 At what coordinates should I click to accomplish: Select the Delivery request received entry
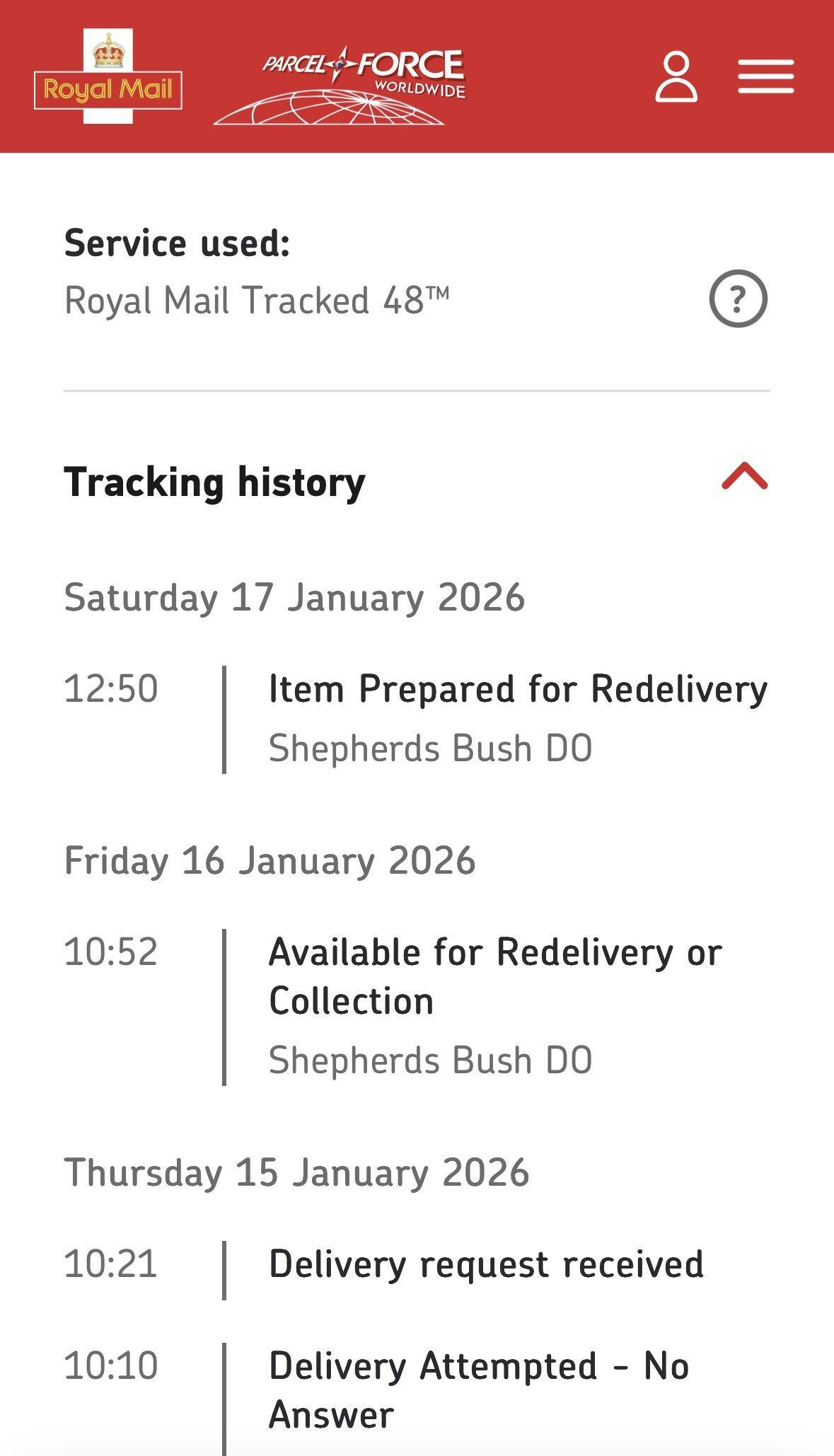click(486, 1264)
